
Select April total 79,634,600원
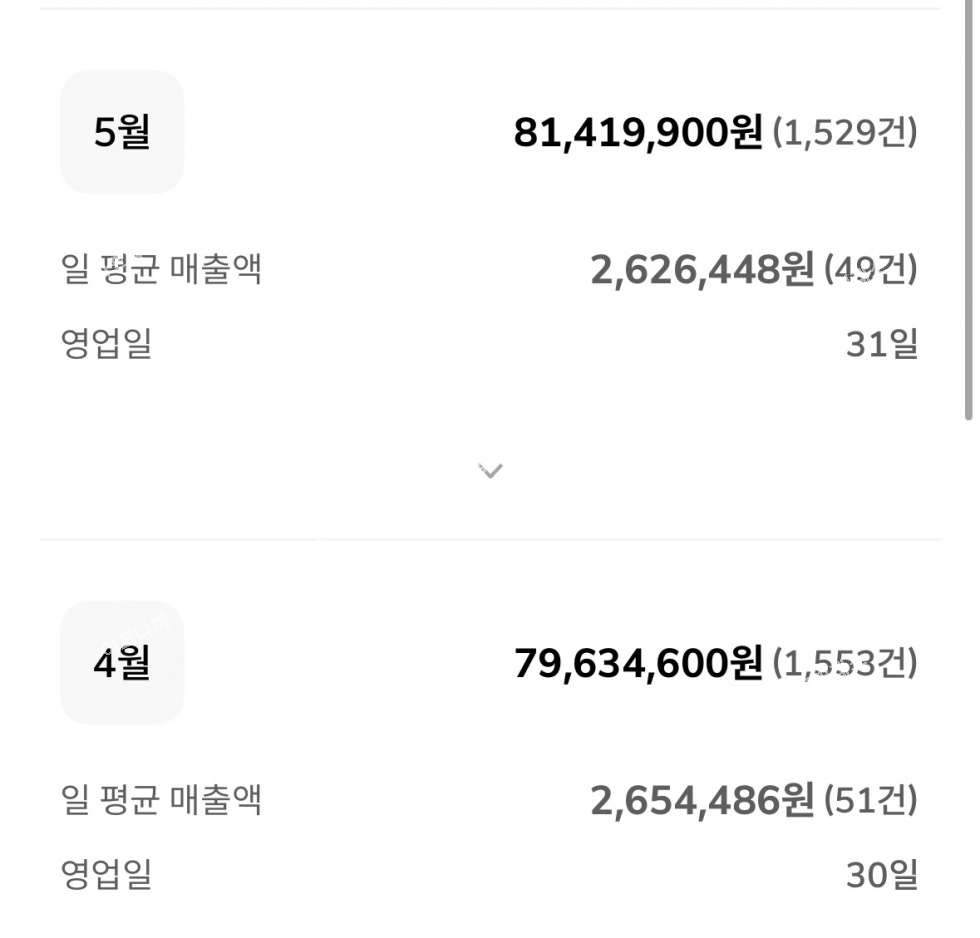coord(638,664)
